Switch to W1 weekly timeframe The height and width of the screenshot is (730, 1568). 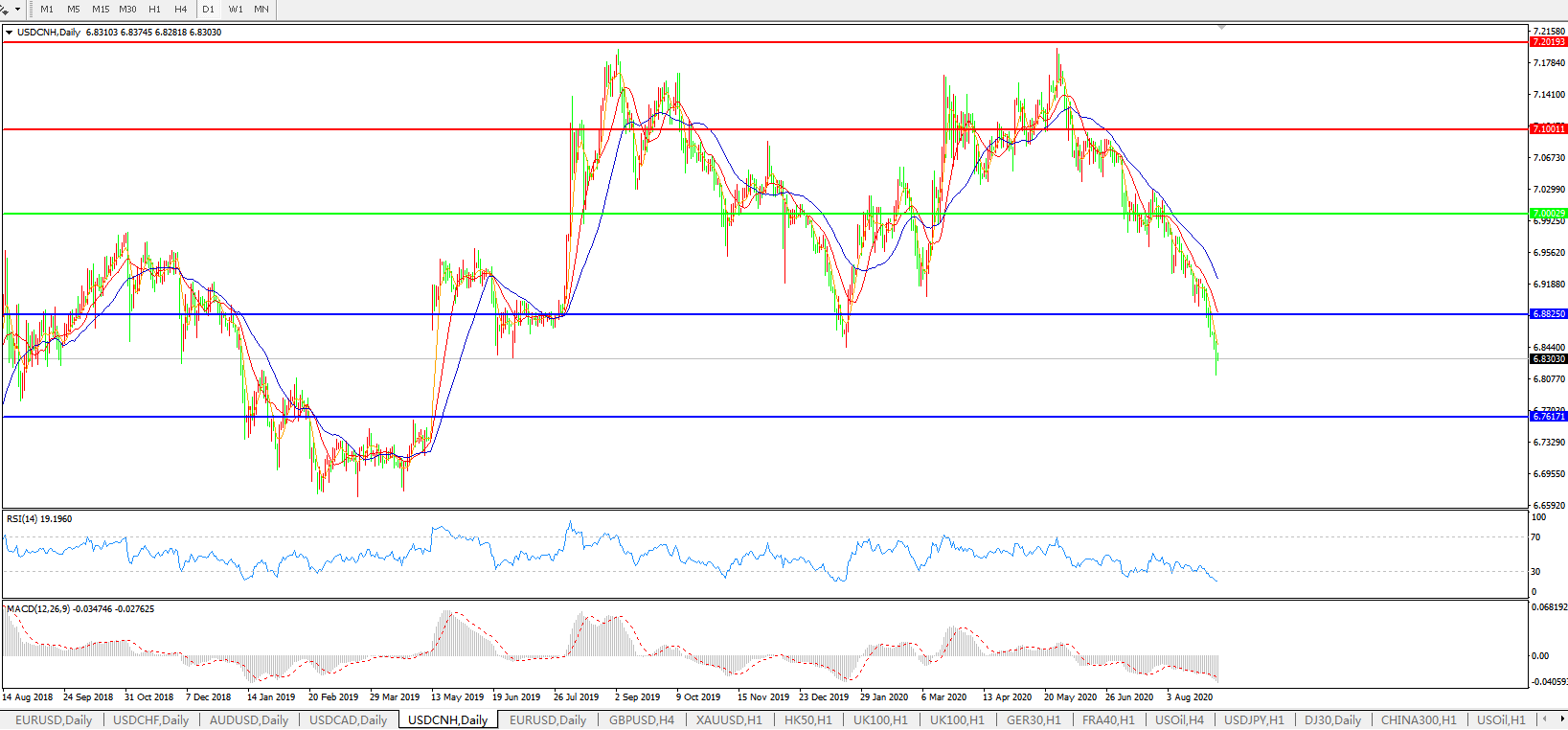236,10
